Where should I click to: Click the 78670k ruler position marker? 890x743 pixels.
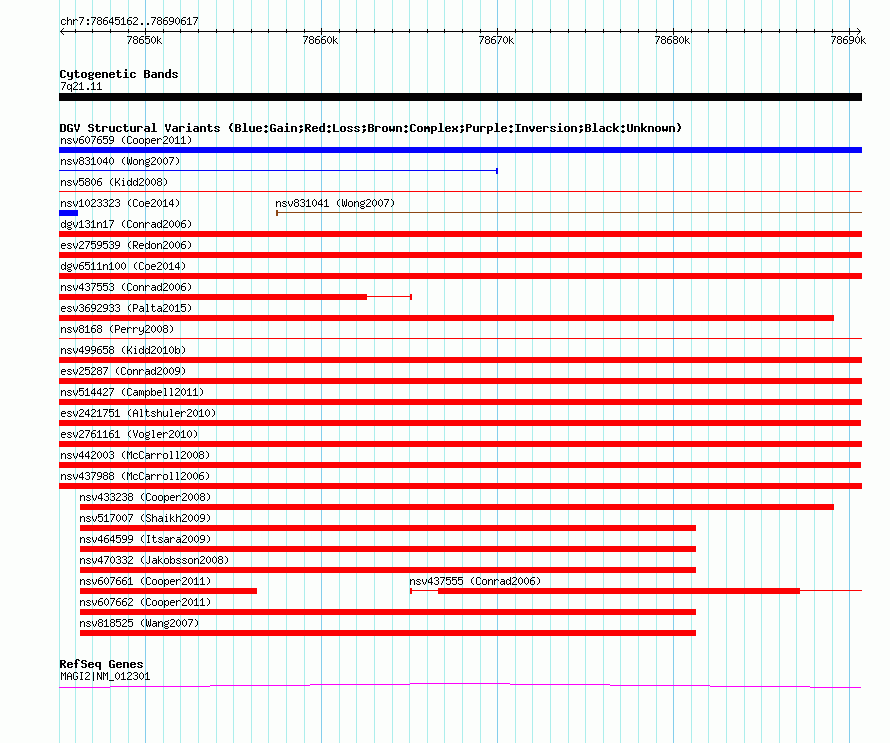pyautogui.click(x=496, y=40)
